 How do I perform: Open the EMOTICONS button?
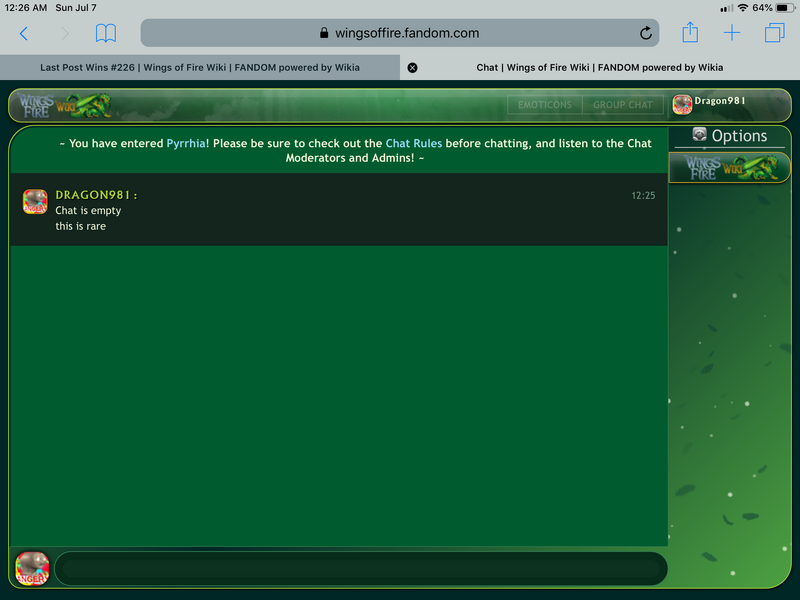pyautogui.click(x=544, y=105)
